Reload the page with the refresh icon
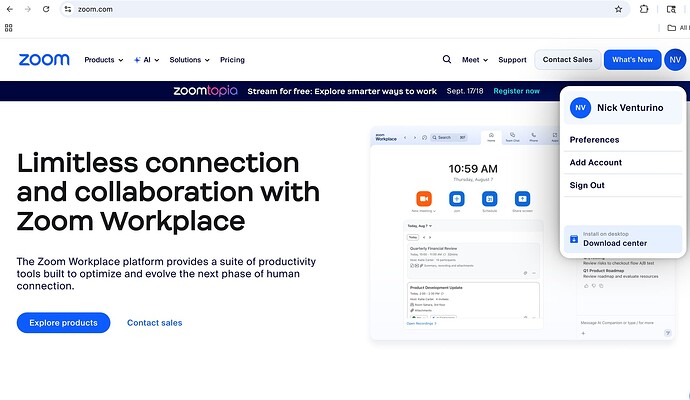690x400 pixels. click(x=46, y=9)
